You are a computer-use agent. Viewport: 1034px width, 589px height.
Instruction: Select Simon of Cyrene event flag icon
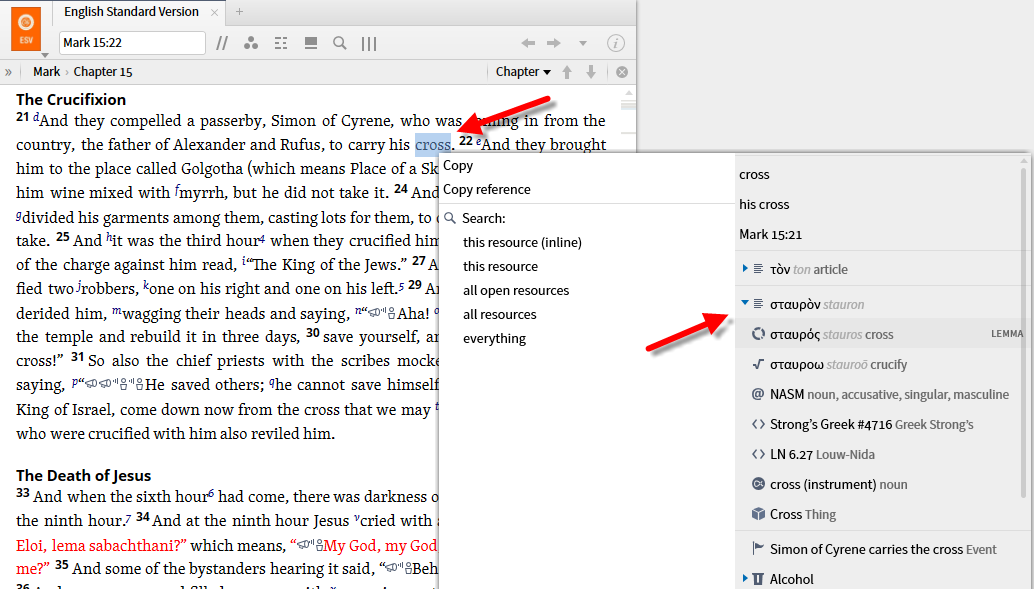(x=758, y=548)
